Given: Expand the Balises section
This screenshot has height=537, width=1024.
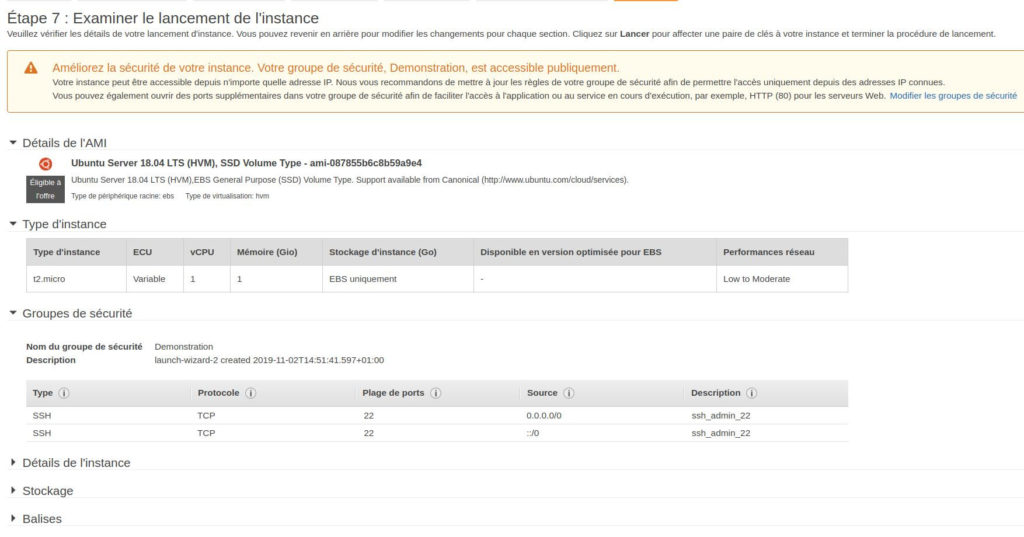Looking at the screenshot, I should coord(13,519).
